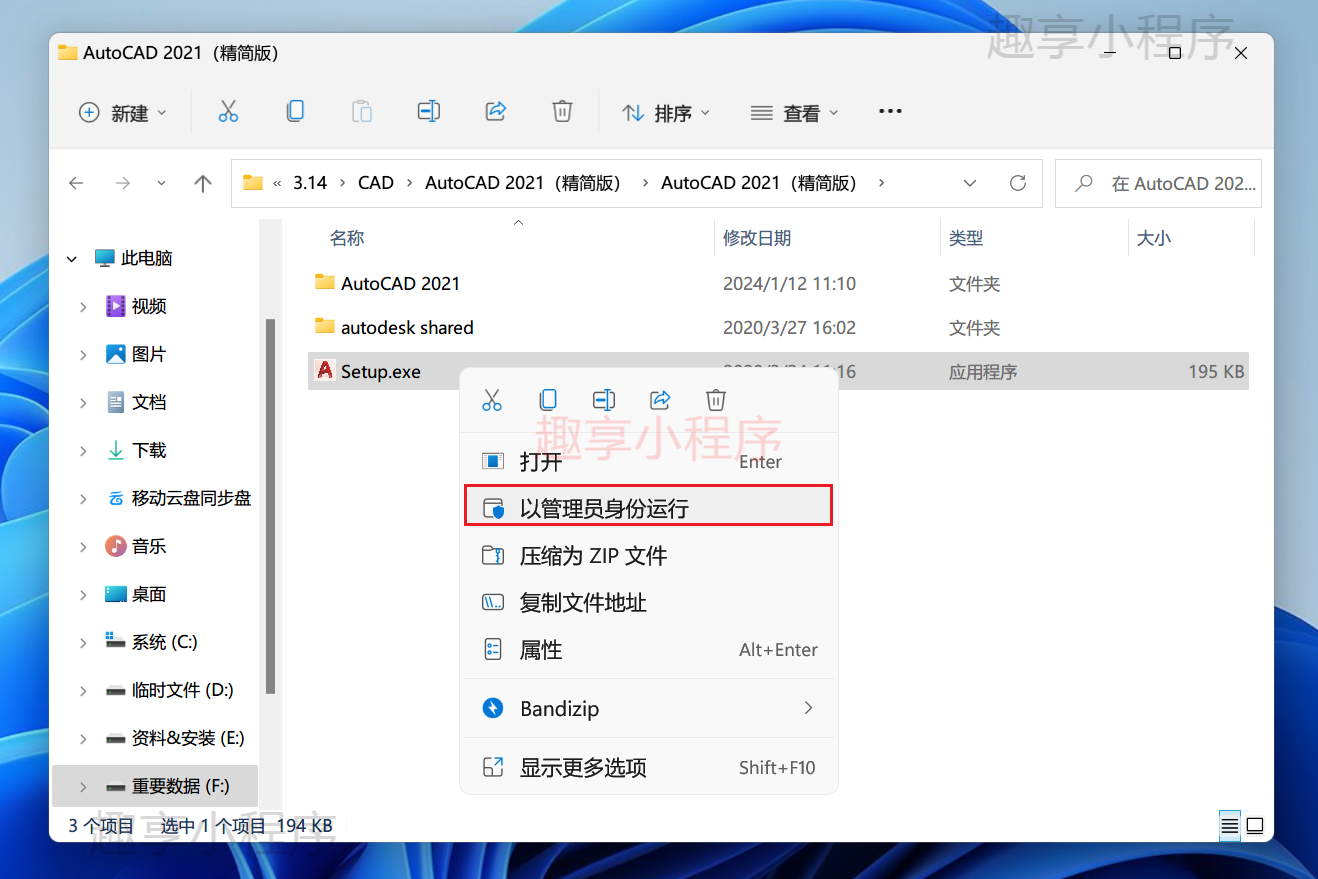Select the Setup.exe file name
The width and height of the screenshot is (1318, 879).
point(381,371)
